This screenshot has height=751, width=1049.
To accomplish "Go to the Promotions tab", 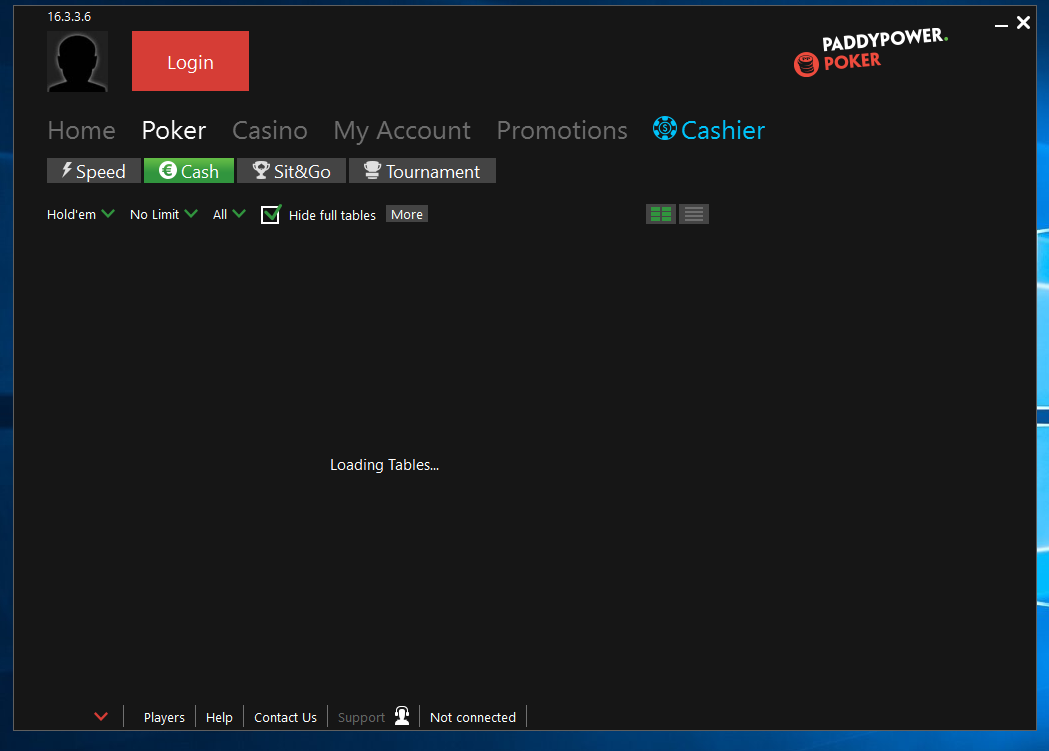I will click(562, 130).
